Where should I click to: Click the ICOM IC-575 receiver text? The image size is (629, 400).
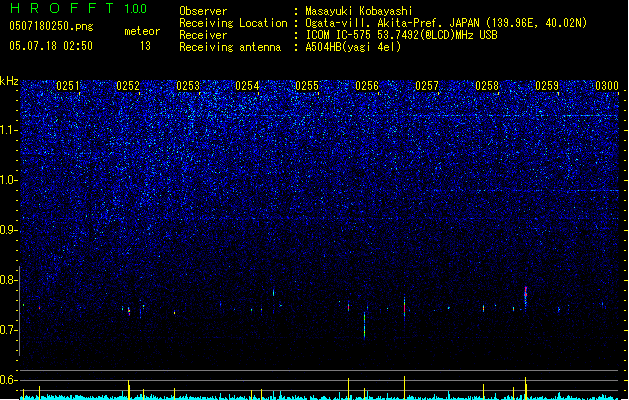point(401,35)
